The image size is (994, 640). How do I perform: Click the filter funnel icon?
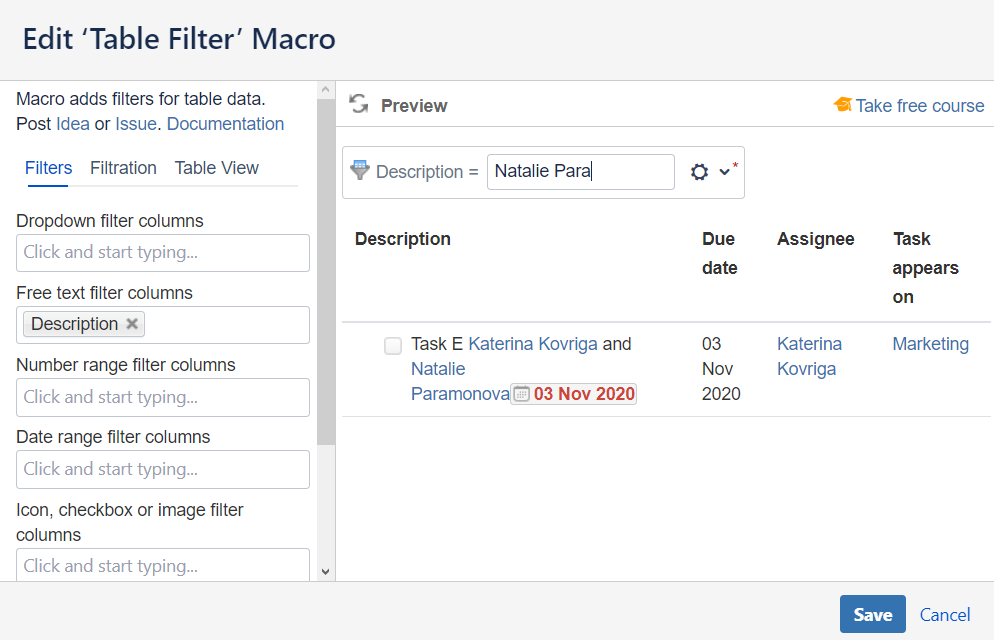pyautogui.click(x=360, y=170)
